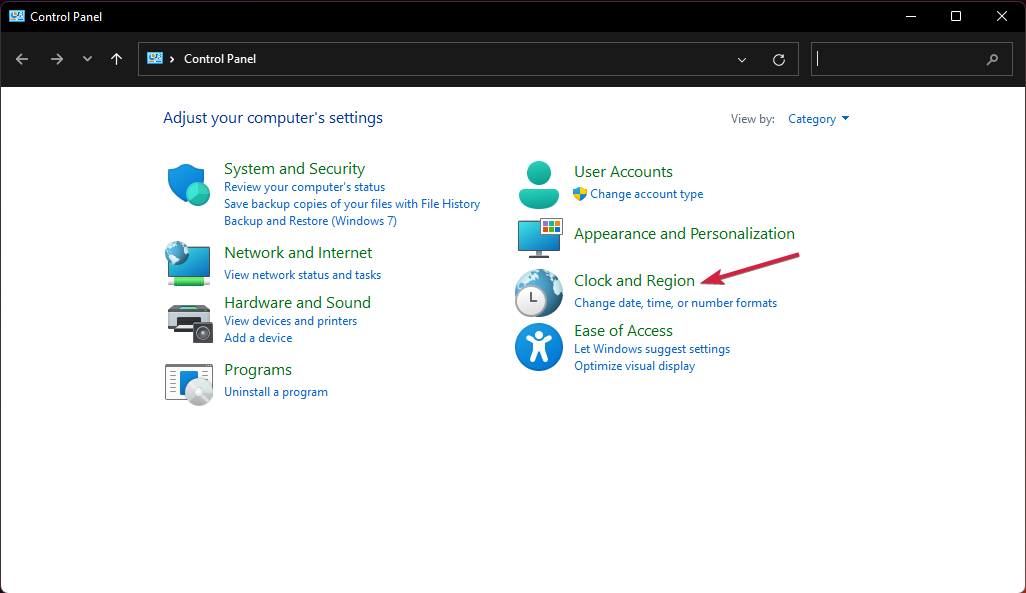
Task: Open Hardware and Sound category
Action: coord(297,302)
